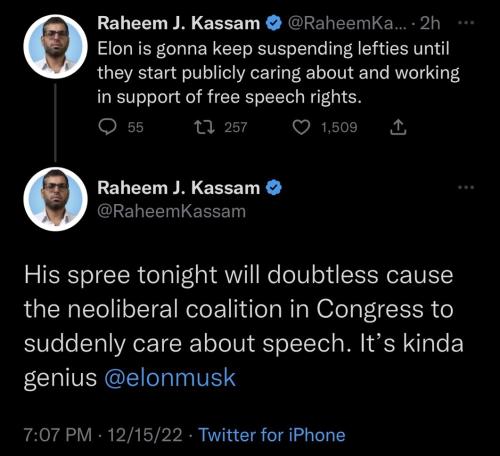The width and height of the screenshot is (500, 456).
Task: Follow the @elonmusk mention link
Action: pyautogui.click(x=170, y=378)
